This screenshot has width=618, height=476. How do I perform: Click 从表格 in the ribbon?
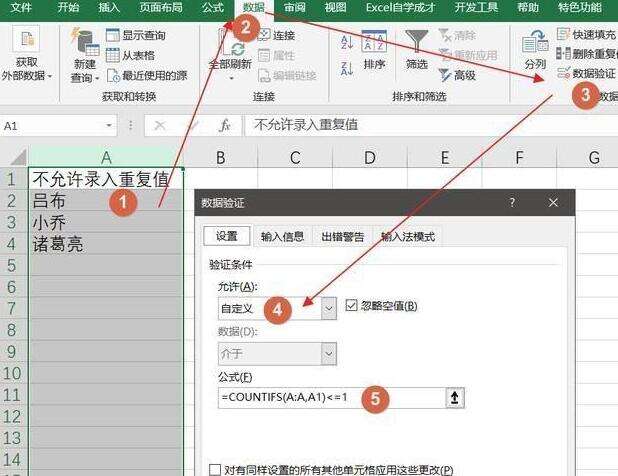pyautogui.click(x=130, y=55)
